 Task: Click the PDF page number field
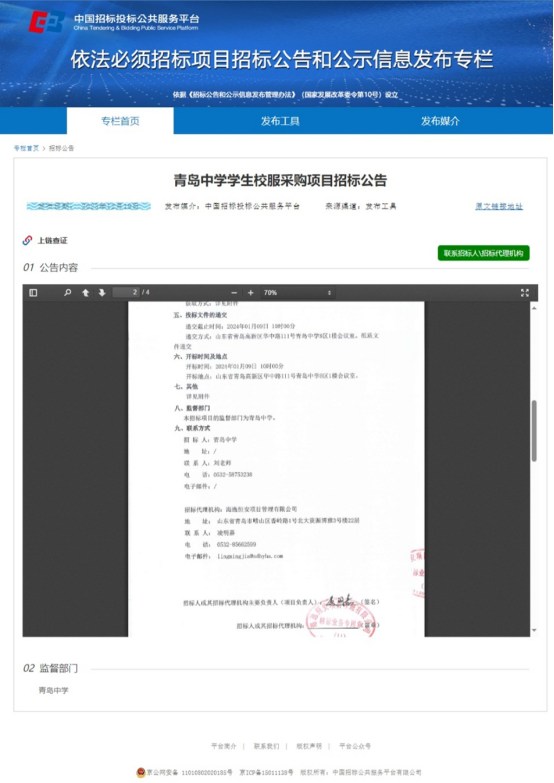(126, 292)
